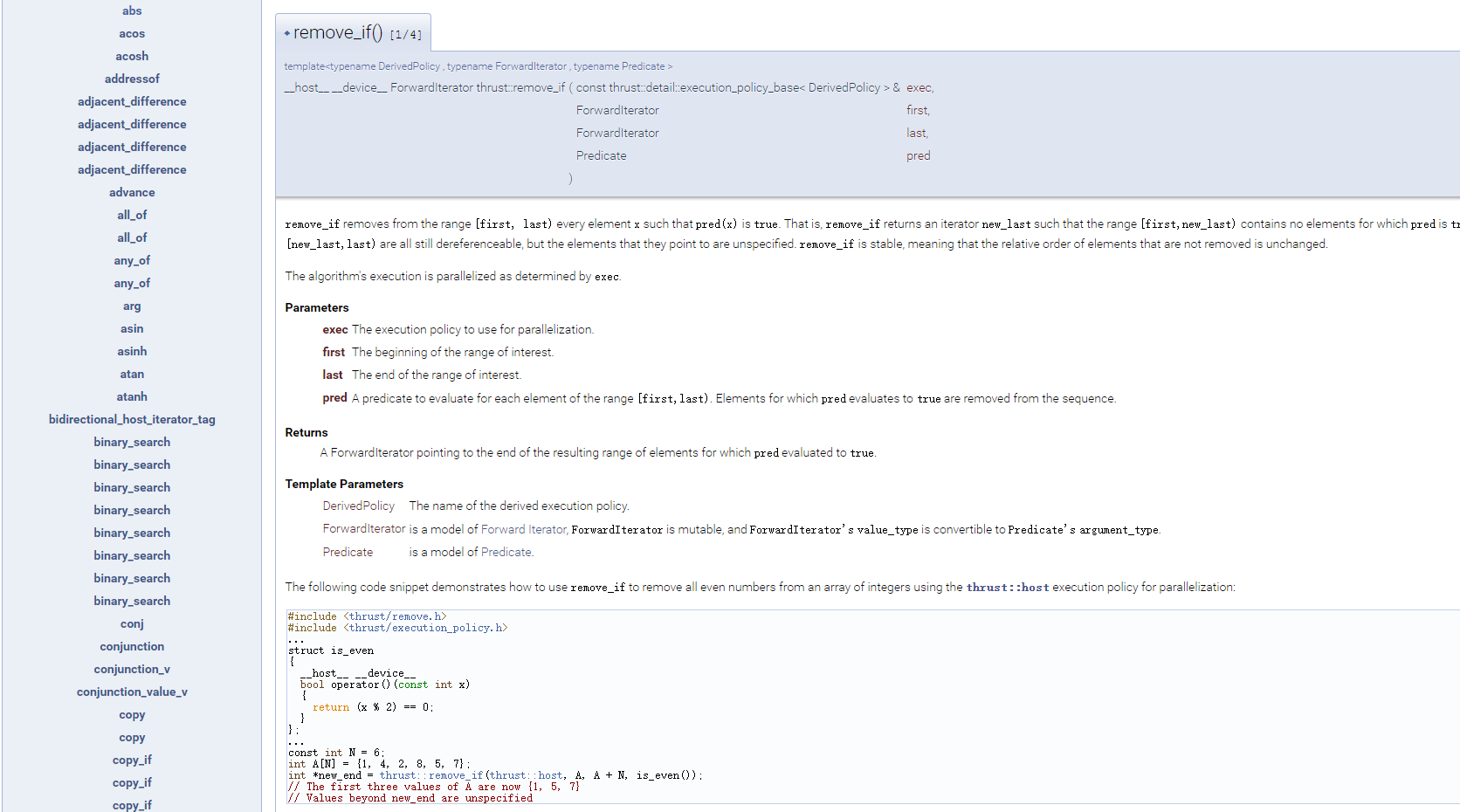This screenshot has height=812, width=1460.
Task: Click the thrust::host execution policy link
Action: (1009, 587)
